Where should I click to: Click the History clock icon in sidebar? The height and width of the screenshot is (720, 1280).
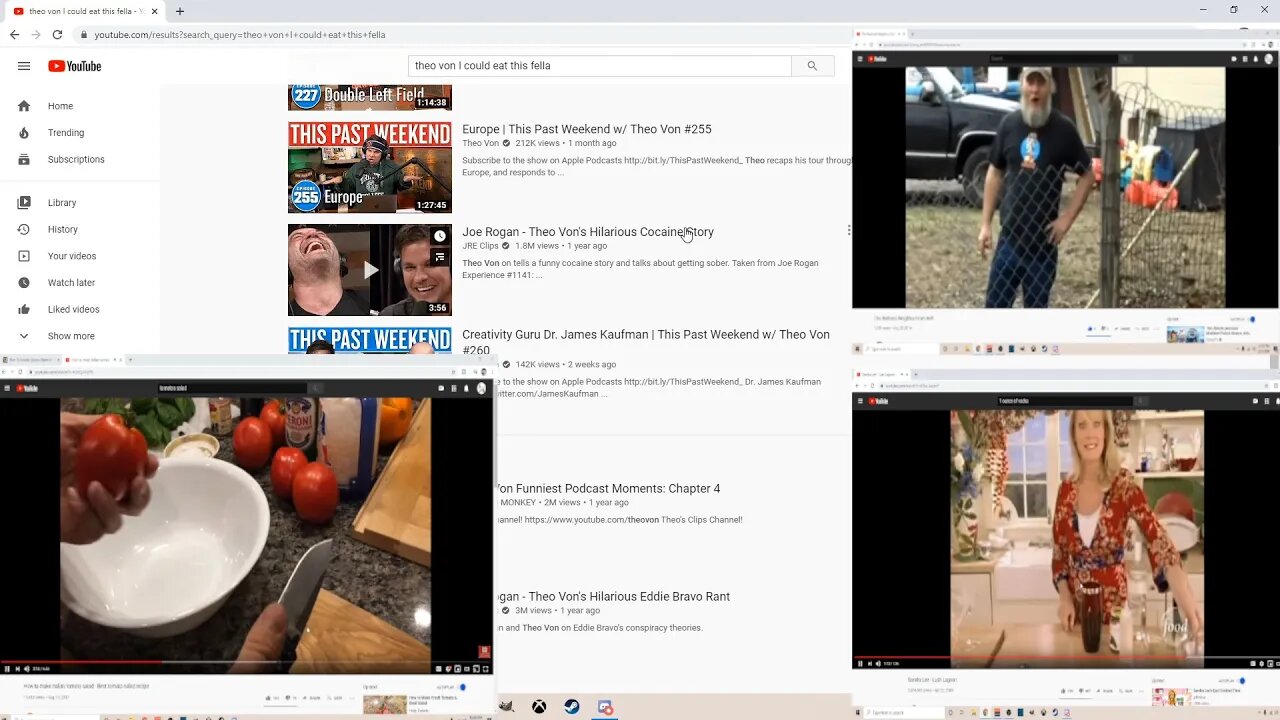pyautogui.click(x=24, y=229)
